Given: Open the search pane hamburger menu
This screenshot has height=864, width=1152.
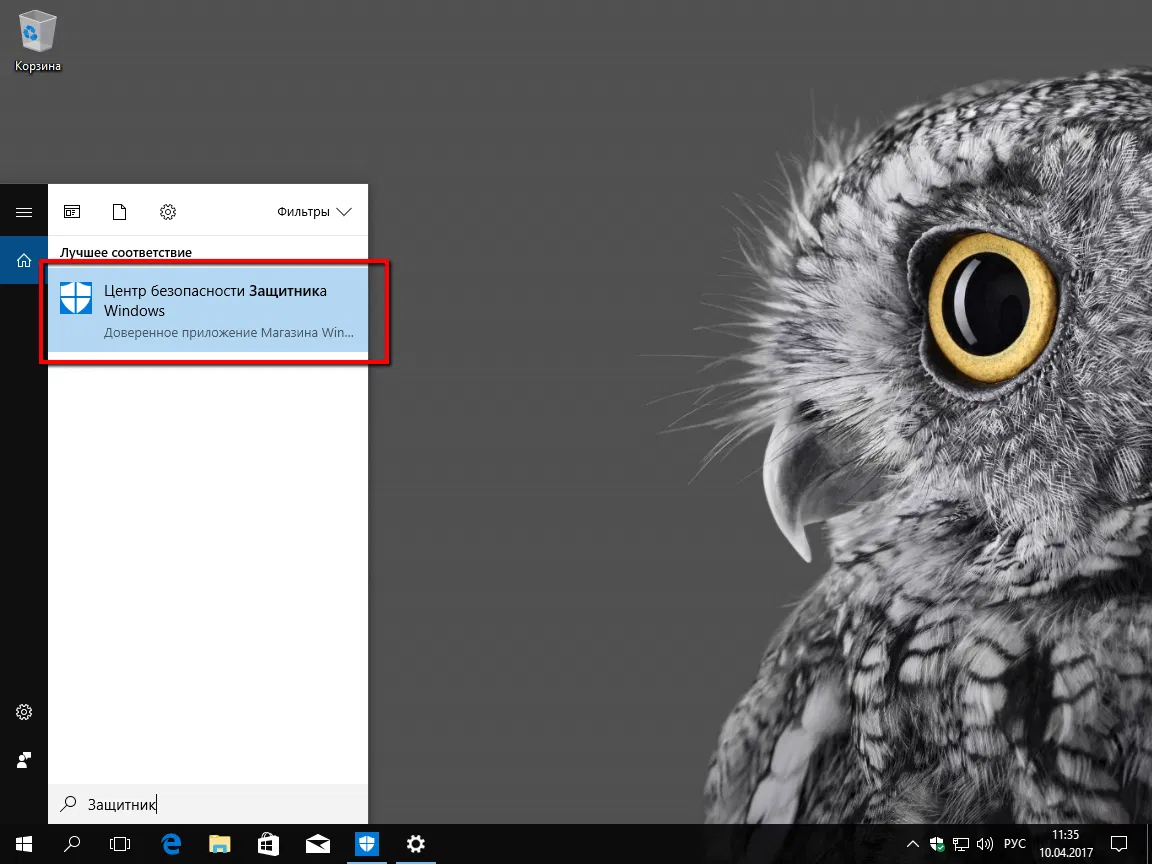Looking at the screenshot, I should (x=23, y=211).
